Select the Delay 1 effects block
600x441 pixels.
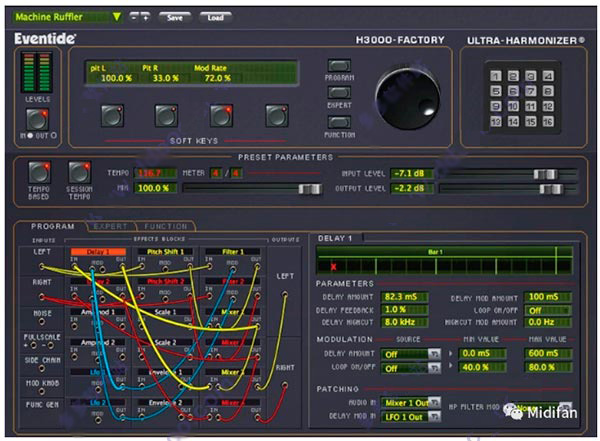pyautogui.click(x=98, y=252)
